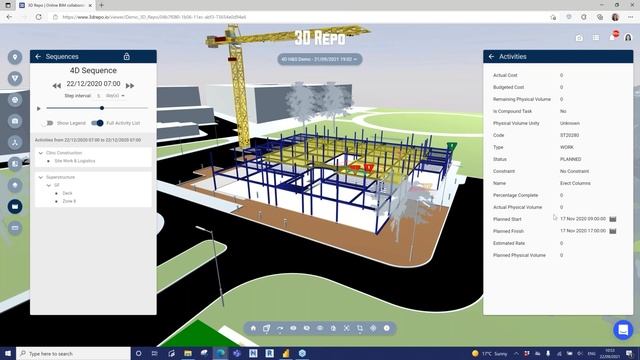Click the active Sequences icon in left sidebar
This screenshot has height=360, width=640.
click(x=15, y=207)
